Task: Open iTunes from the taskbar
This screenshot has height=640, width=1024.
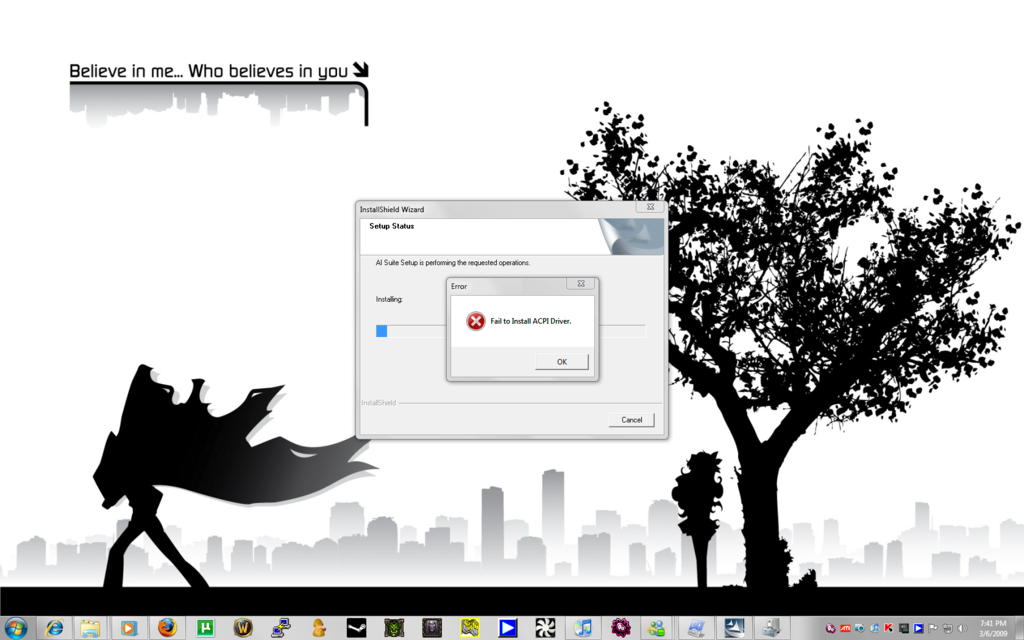Action: [583, 628]
